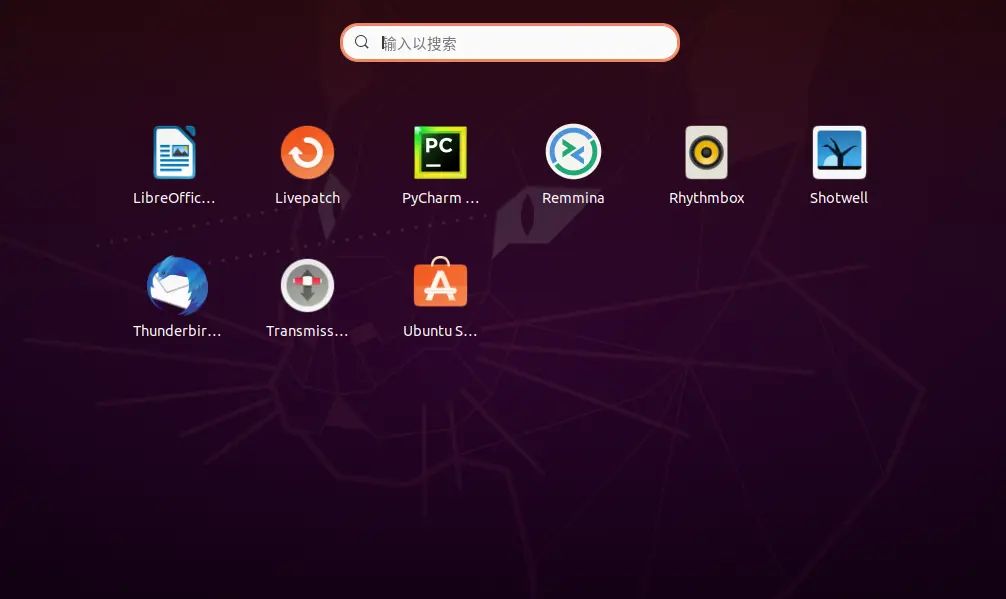Activate the search bar to find apps
The width and height of the screenshot is (1006, 599).
[509, 42]
